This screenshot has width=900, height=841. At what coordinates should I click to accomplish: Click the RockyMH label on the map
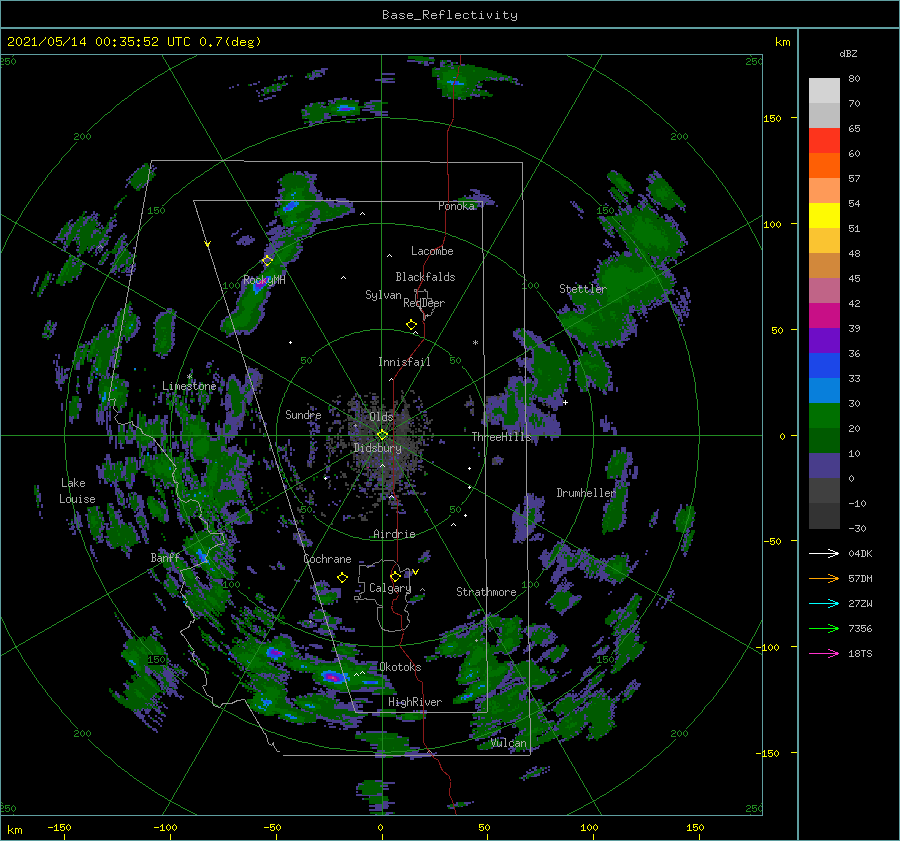click(264, 280)
